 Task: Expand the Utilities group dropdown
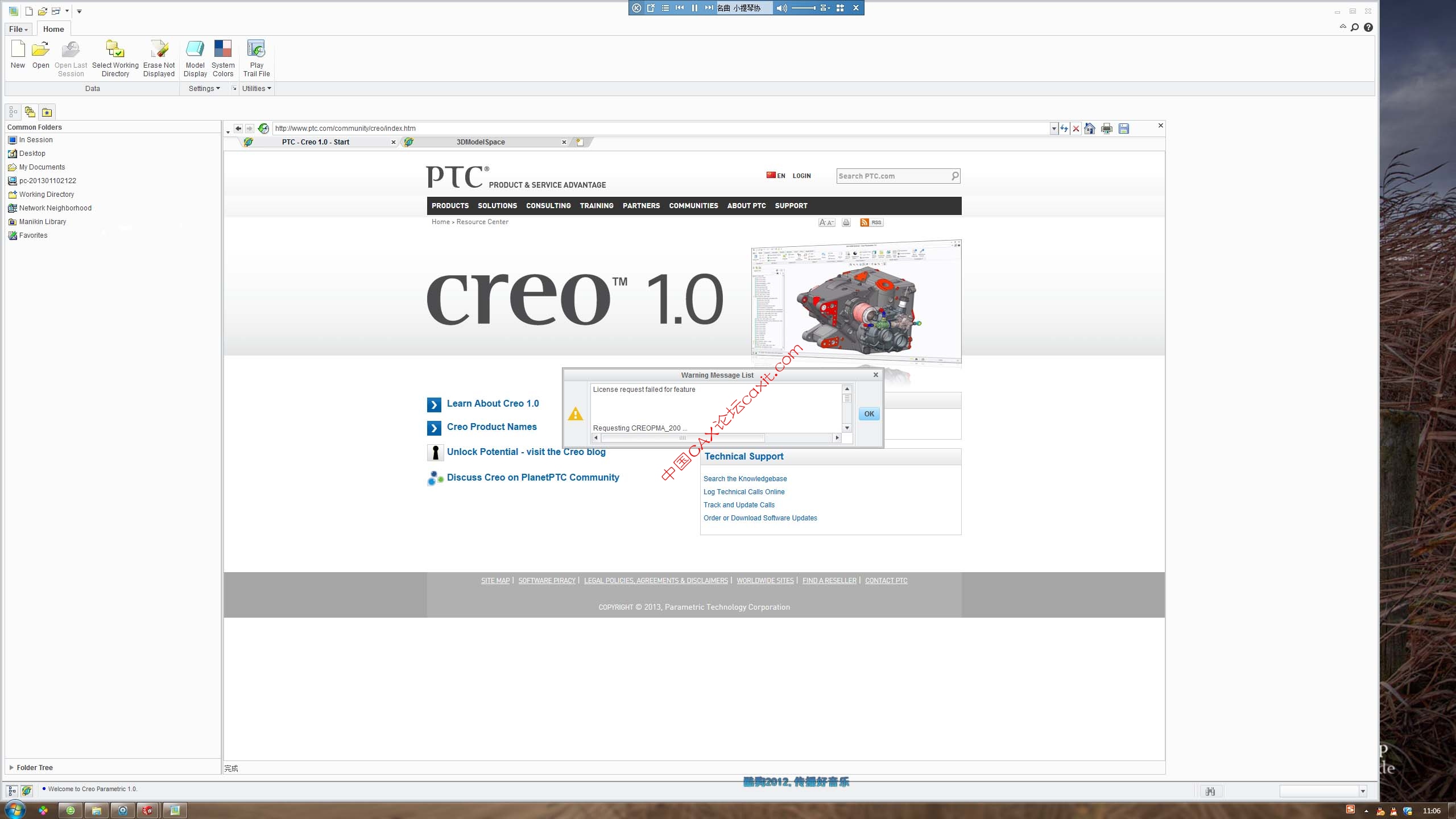[x=257, y=88]
